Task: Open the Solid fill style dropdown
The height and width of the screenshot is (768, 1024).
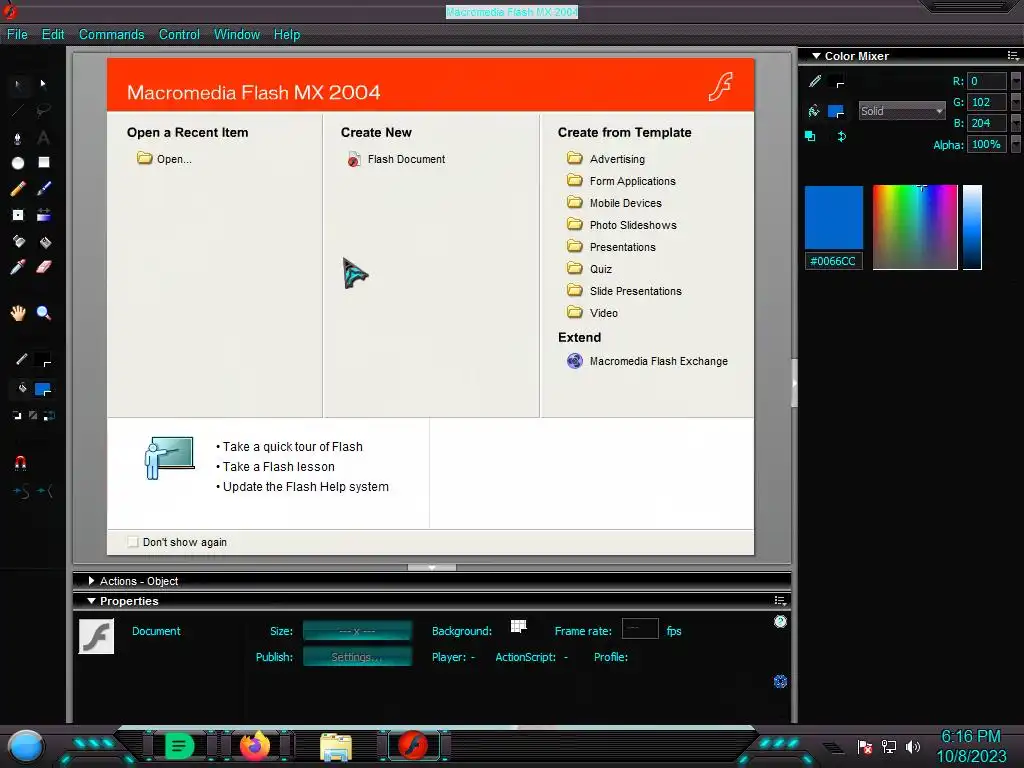Action: 902,111
